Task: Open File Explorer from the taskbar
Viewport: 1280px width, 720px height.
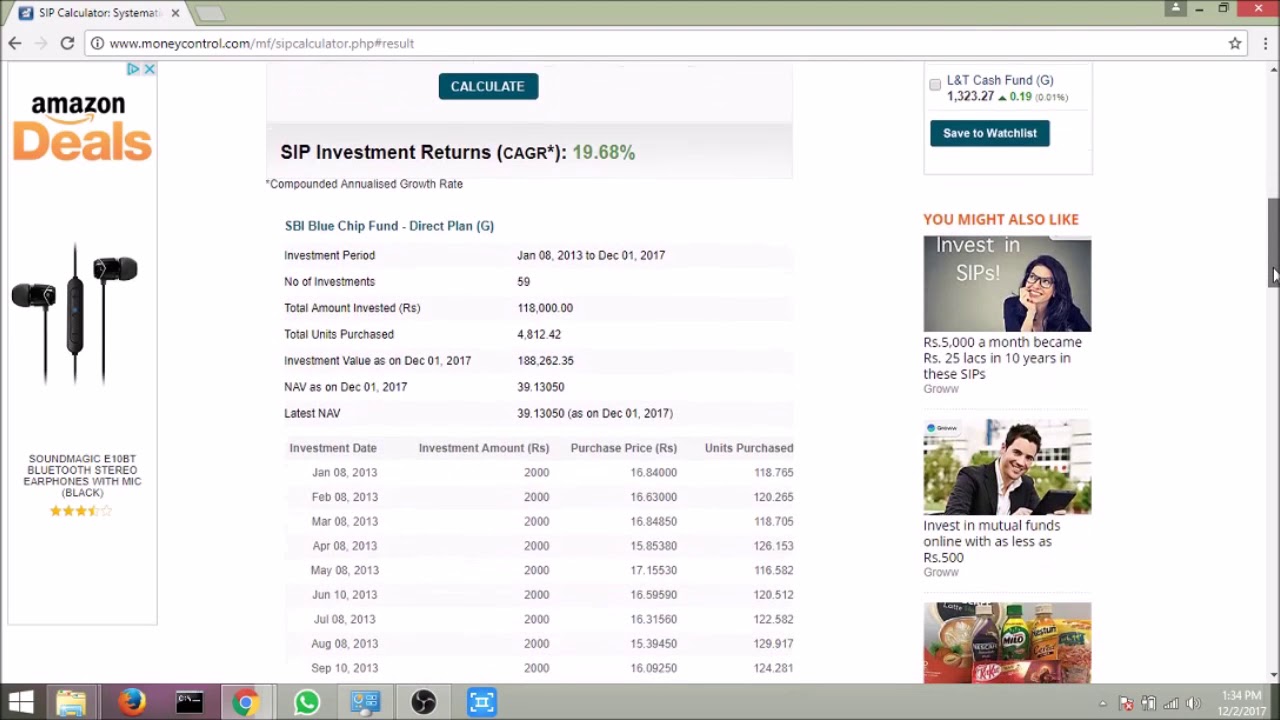Action: tap(71, 702)
